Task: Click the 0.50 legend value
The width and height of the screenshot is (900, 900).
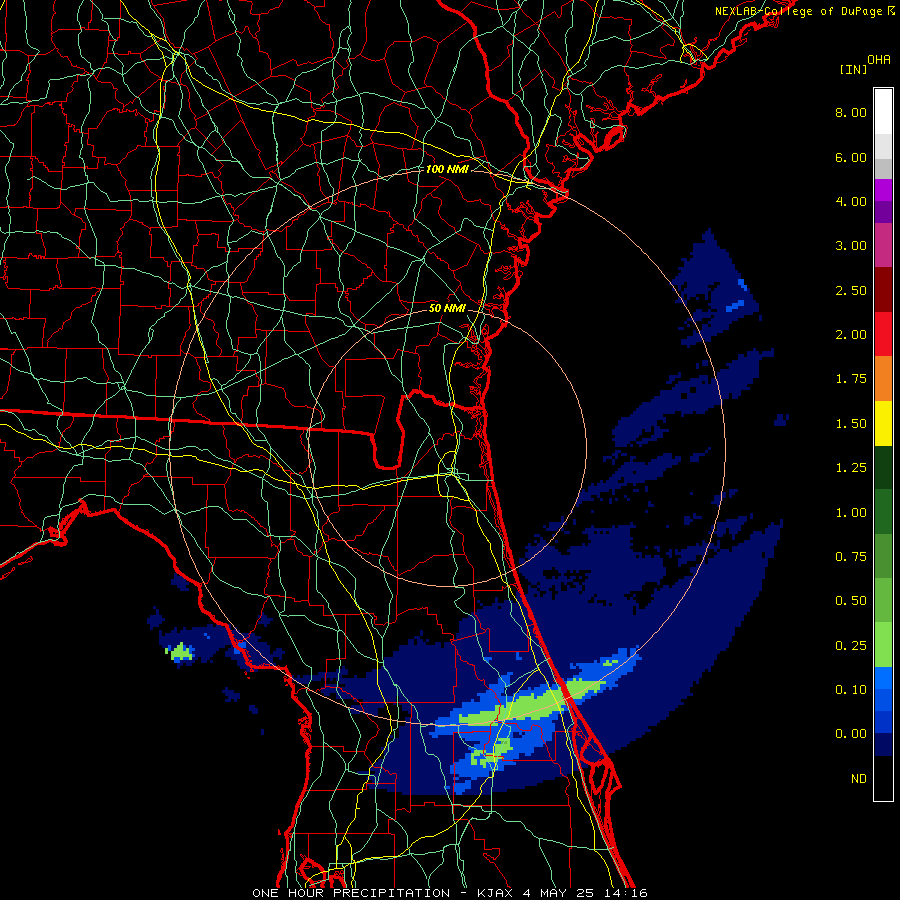Action: (851, 601)
